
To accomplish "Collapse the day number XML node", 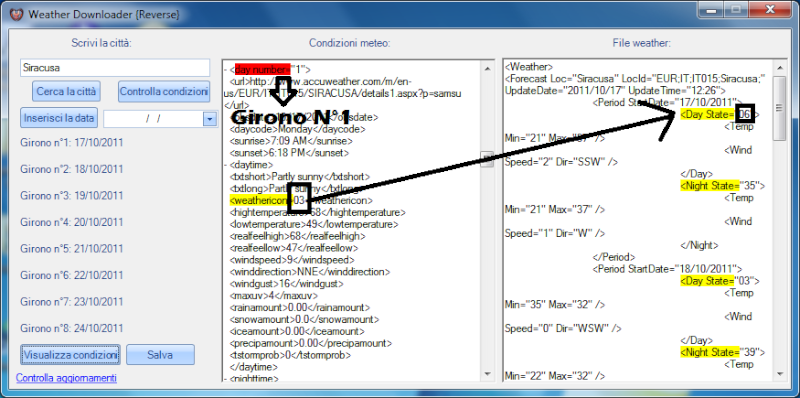I will pos(226,69).
